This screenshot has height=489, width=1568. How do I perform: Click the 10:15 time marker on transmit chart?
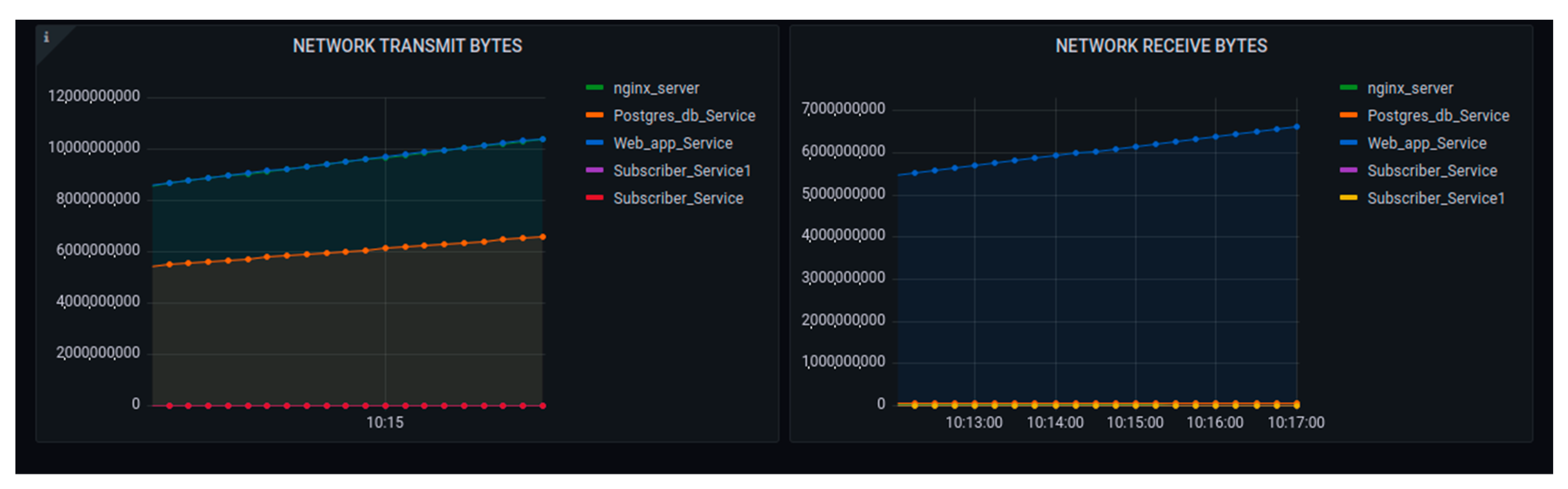[385, 422]
